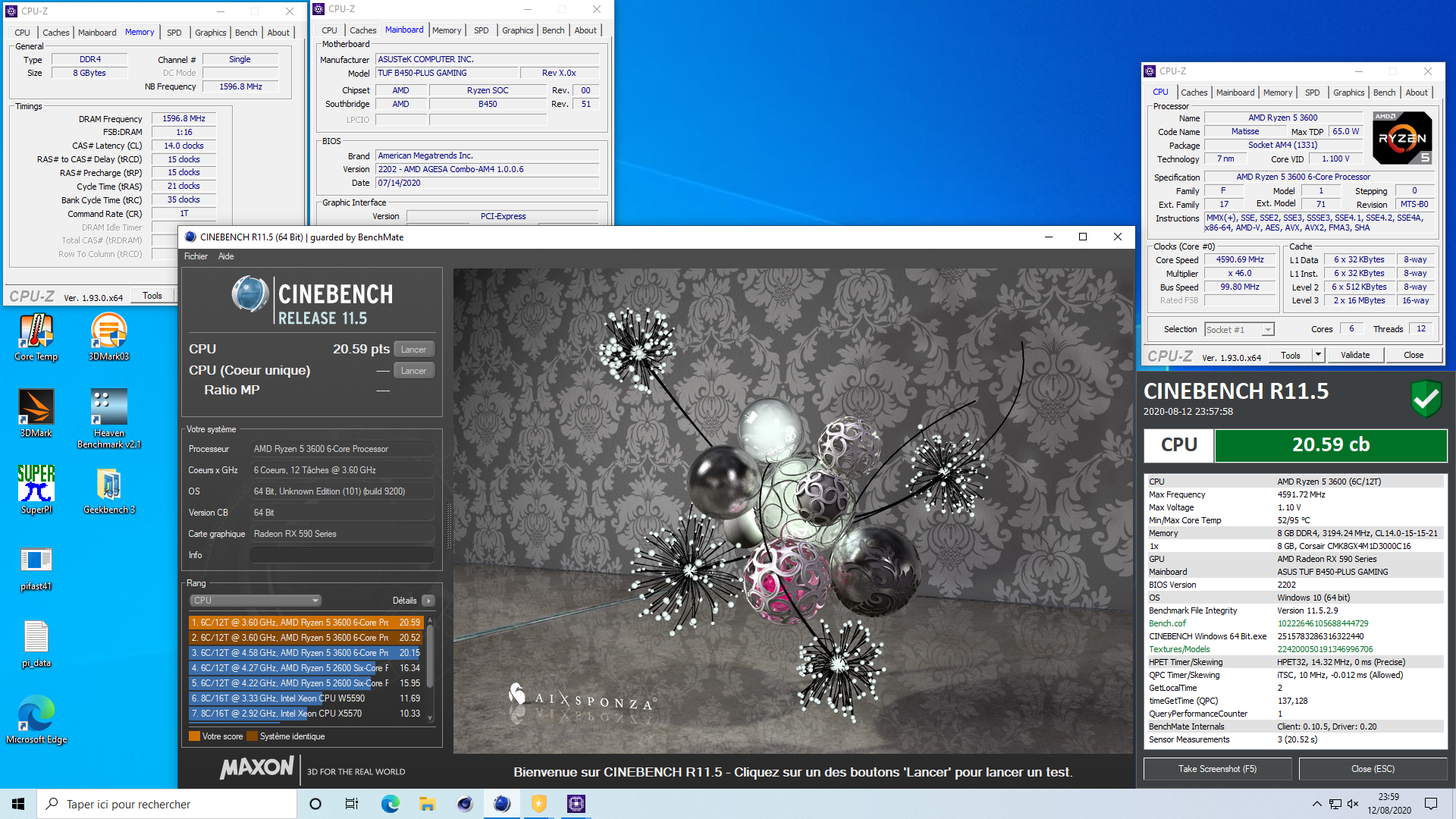Click Close (ESC) in BenchMate

(x=1373, y=769)
